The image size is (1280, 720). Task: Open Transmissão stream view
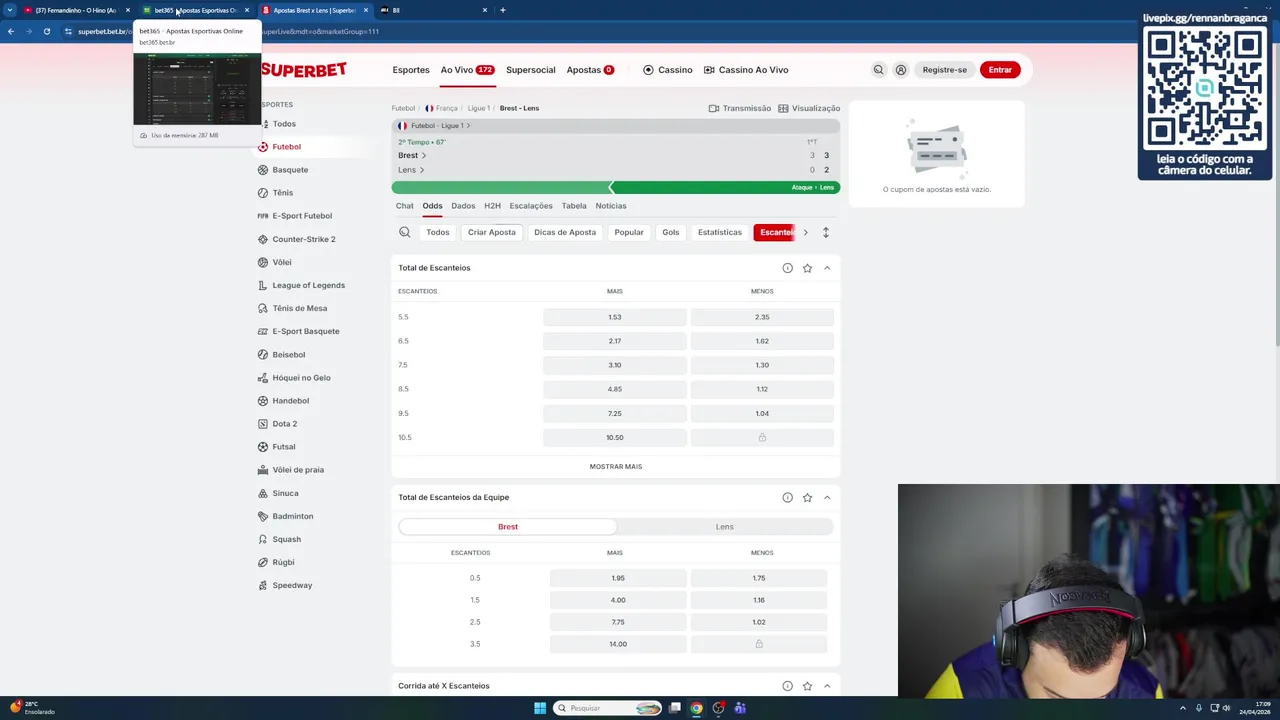tap(740, 108)
